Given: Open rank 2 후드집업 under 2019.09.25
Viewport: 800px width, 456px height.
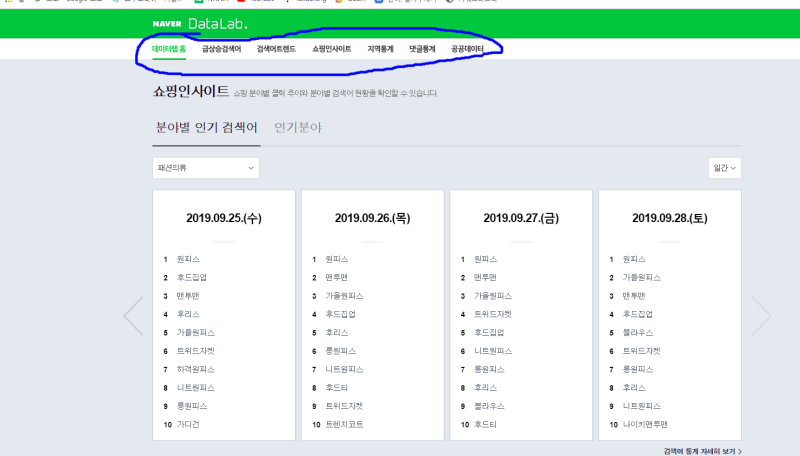Looking at the screenshot, I should tap(192, 277).
